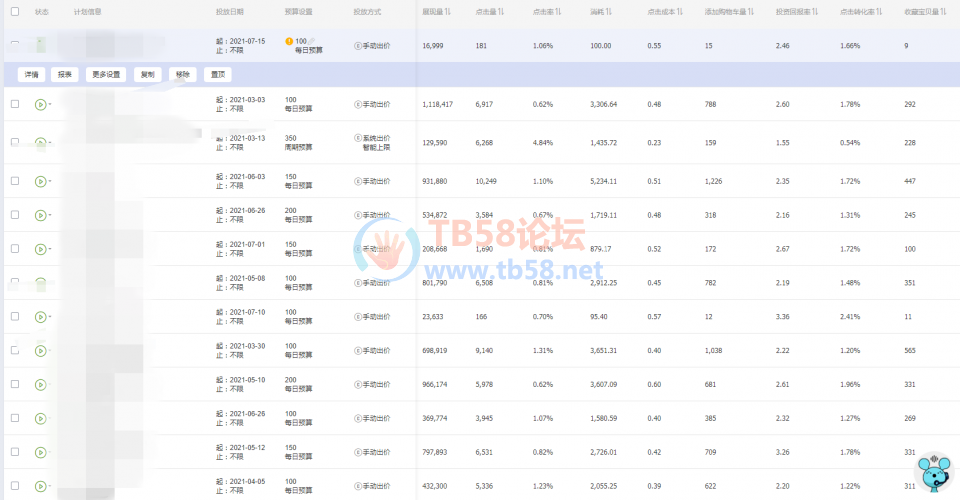Click the 4.84% click-rate value
The image size is (960, 500).
pos(542,143)
